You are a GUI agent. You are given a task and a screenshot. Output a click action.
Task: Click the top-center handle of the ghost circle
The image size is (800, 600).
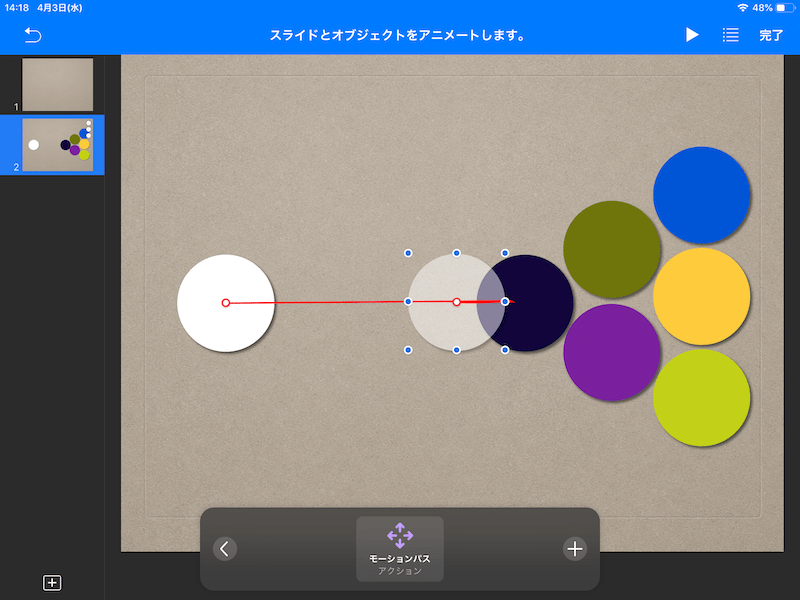(x=457, y=253)
